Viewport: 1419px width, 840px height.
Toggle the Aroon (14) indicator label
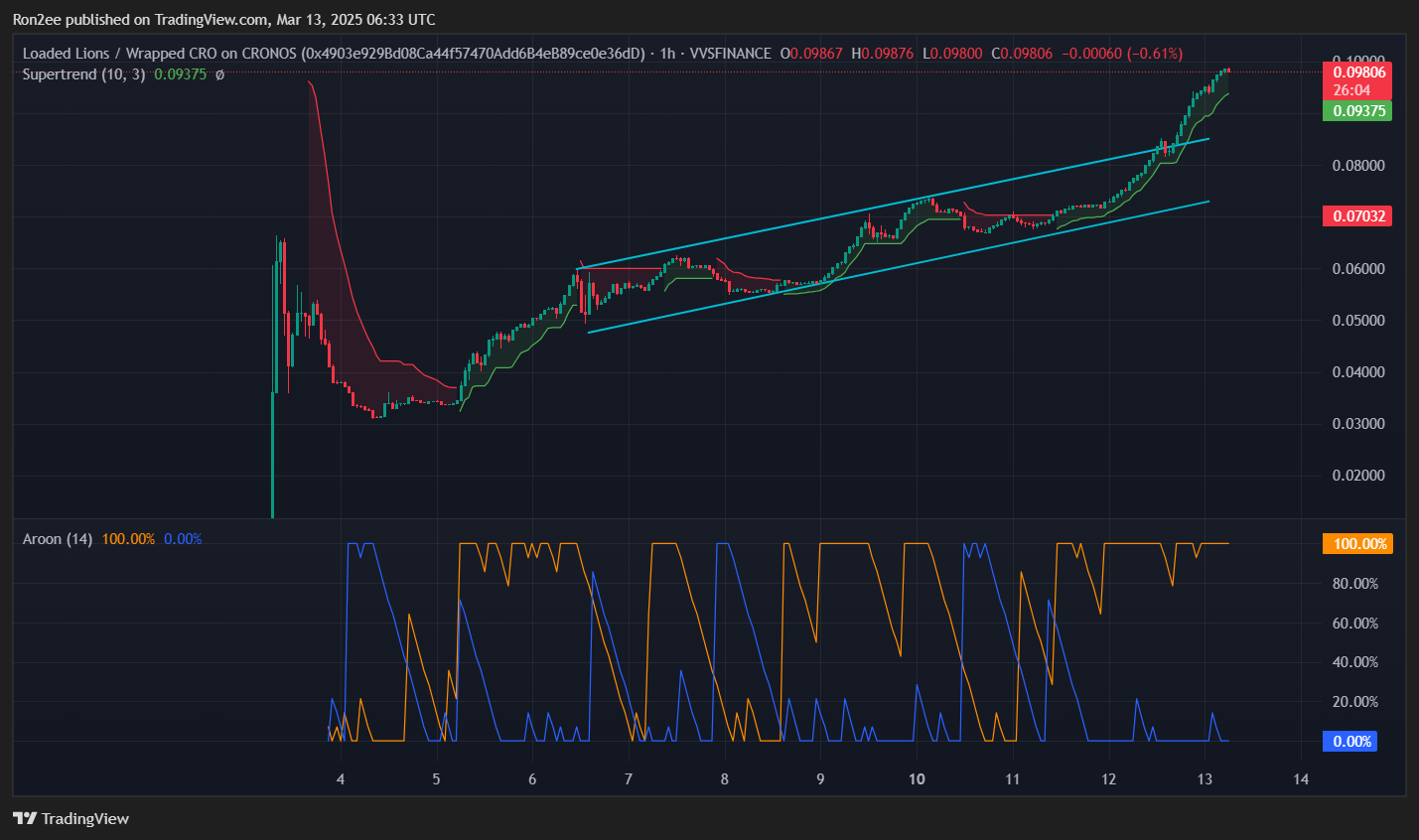58,539
